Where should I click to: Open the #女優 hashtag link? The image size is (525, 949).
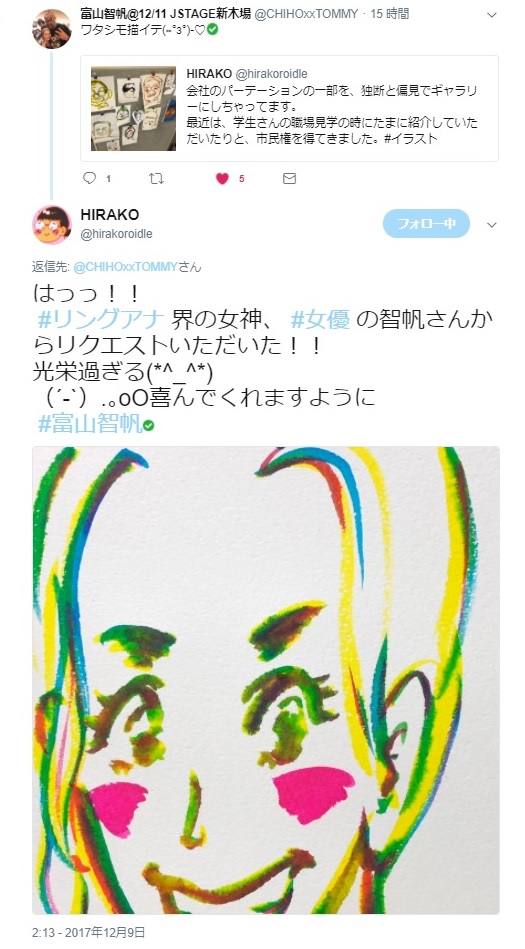coord(320,319)
